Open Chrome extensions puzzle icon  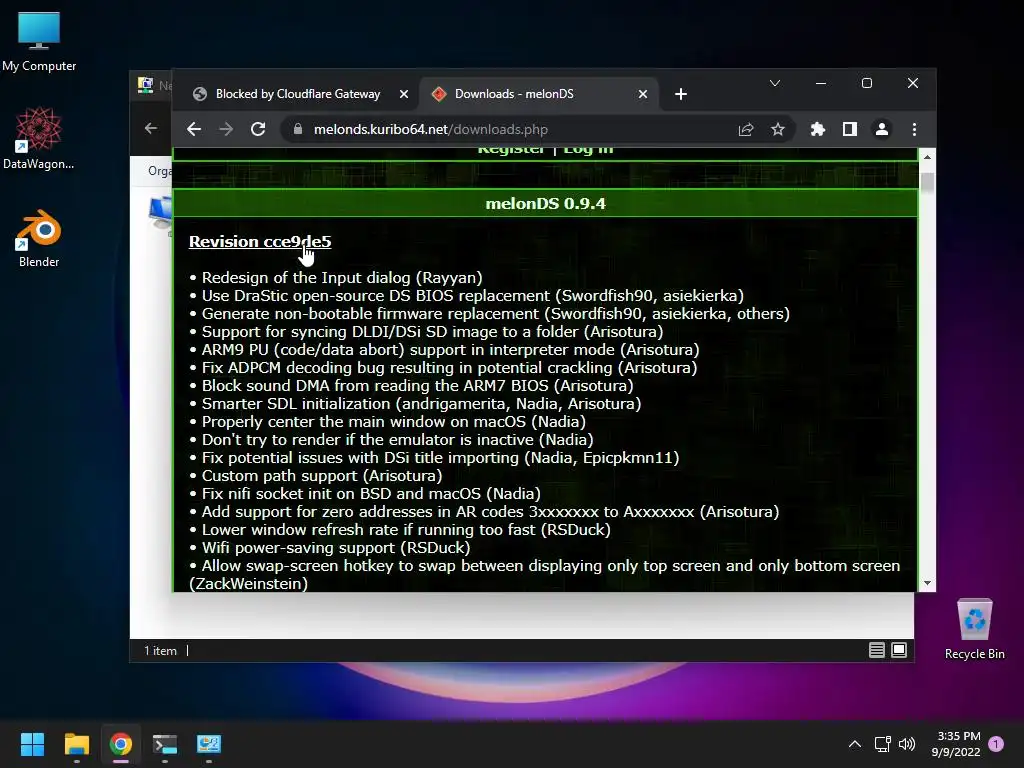(x=818, y=129)
